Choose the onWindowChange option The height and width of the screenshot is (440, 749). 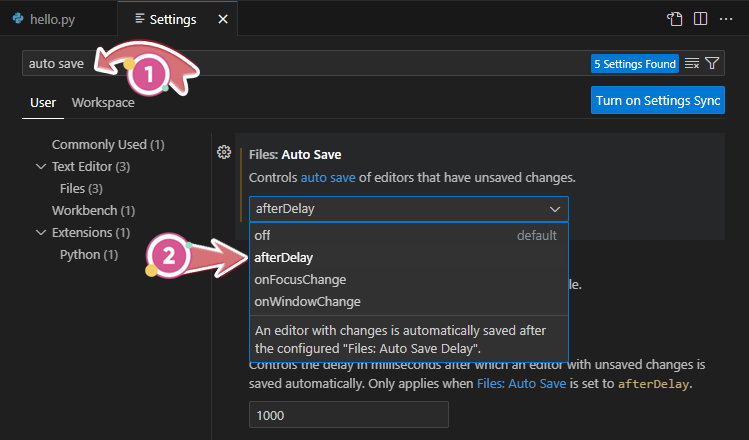[x=307, y=301]
